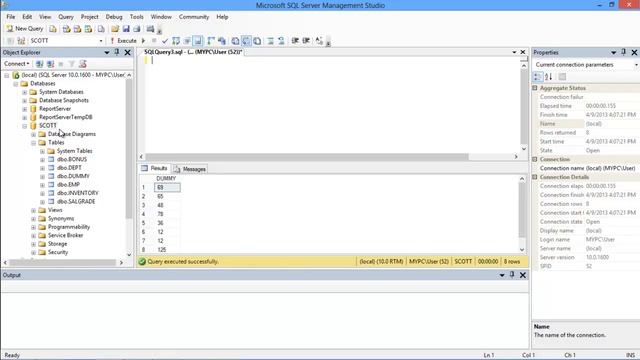640x360 pixels.
Task: Click the Database Engine Query icon
Action: (53, 29)
